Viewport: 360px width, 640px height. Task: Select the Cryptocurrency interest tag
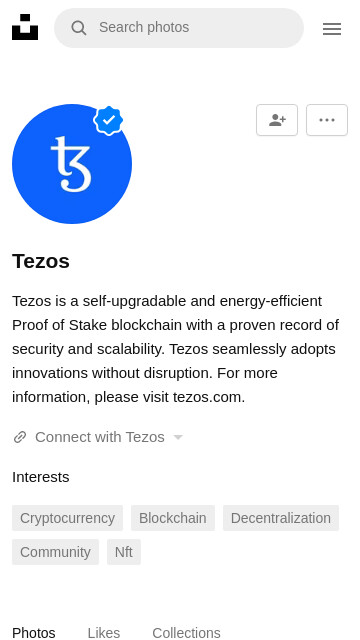click(x=67, y=518)
